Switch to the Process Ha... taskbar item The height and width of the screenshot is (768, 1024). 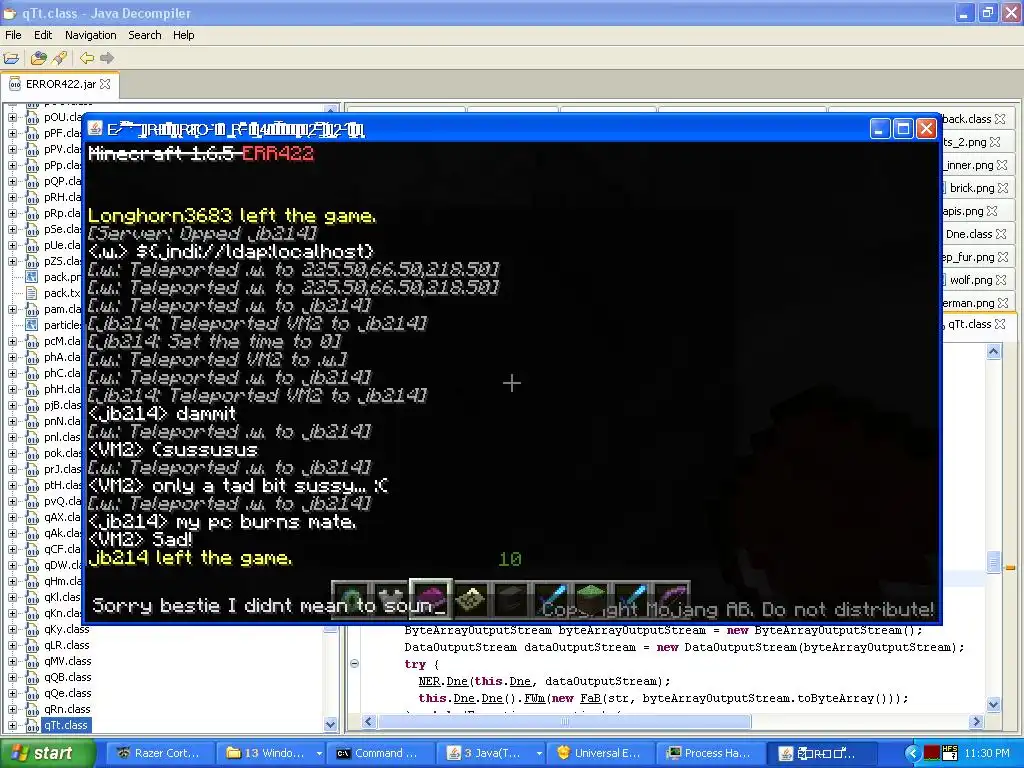709,753
